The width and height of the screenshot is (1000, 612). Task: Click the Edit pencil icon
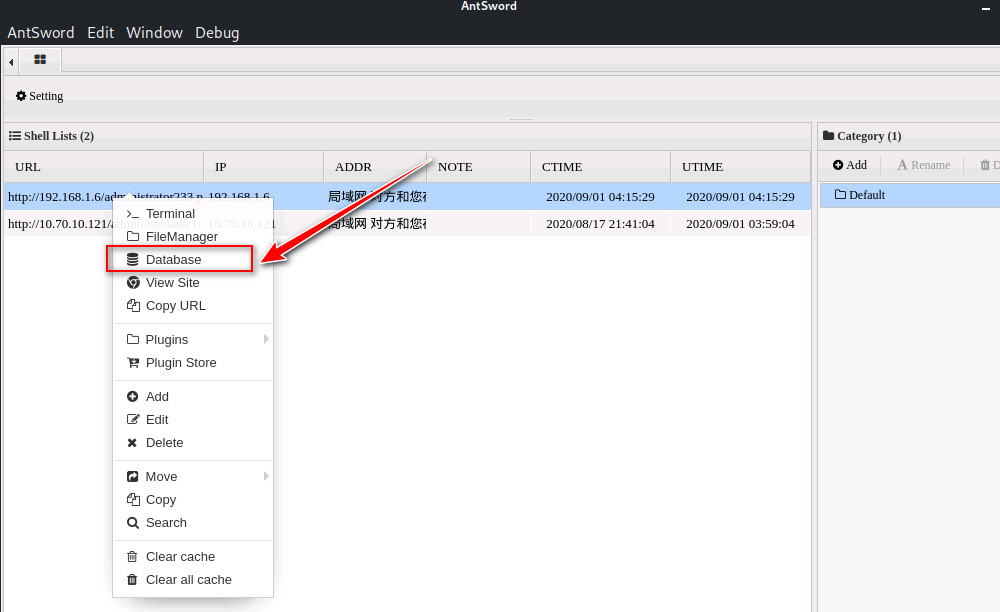point(133,420)
